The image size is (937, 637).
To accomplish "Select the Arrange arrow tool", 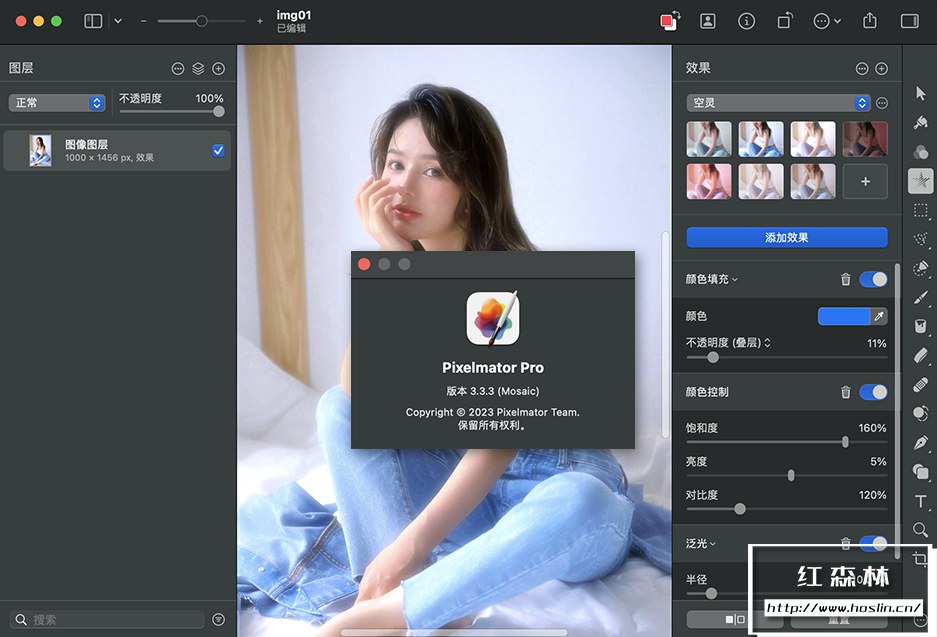I will click(x=920, y=93).
